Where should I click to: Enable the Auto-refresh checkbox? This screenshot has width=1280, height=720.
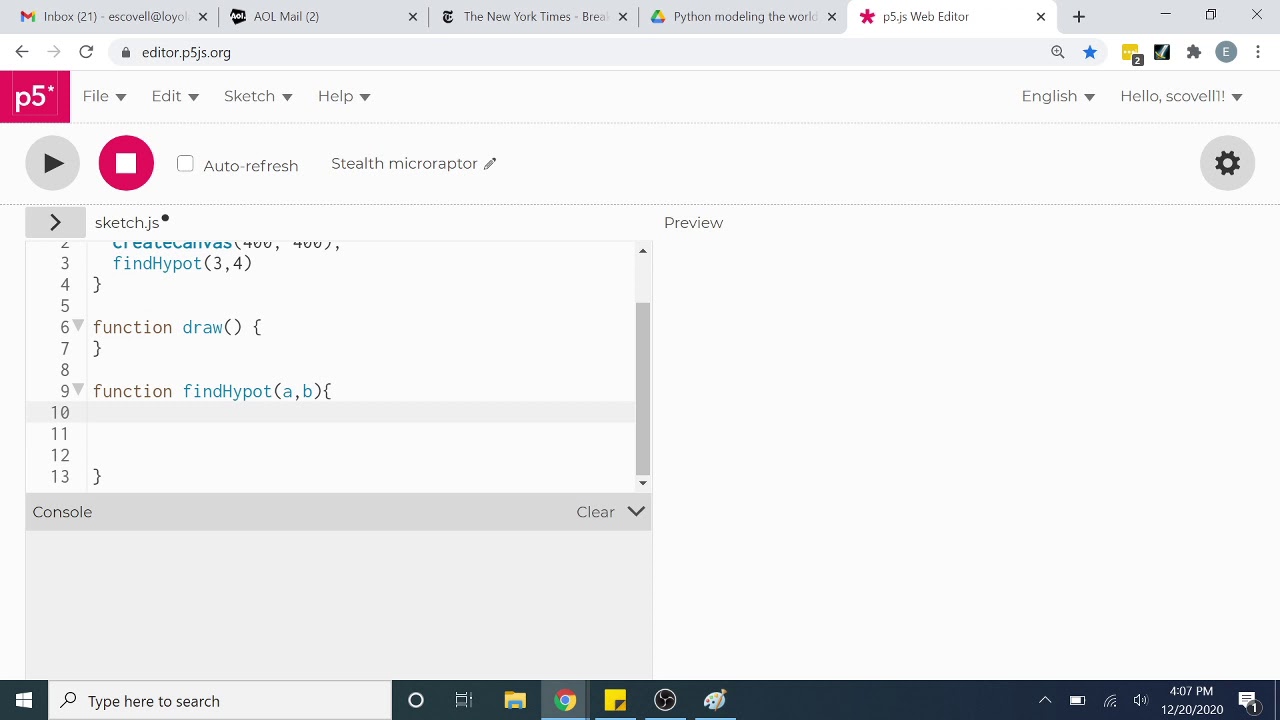(x=185, y=164)
